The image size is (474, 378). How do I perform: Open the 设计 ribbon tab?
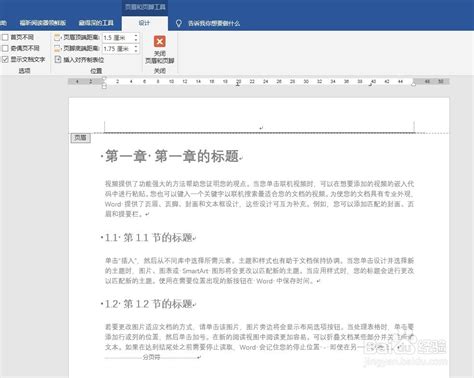coord(144,23)
